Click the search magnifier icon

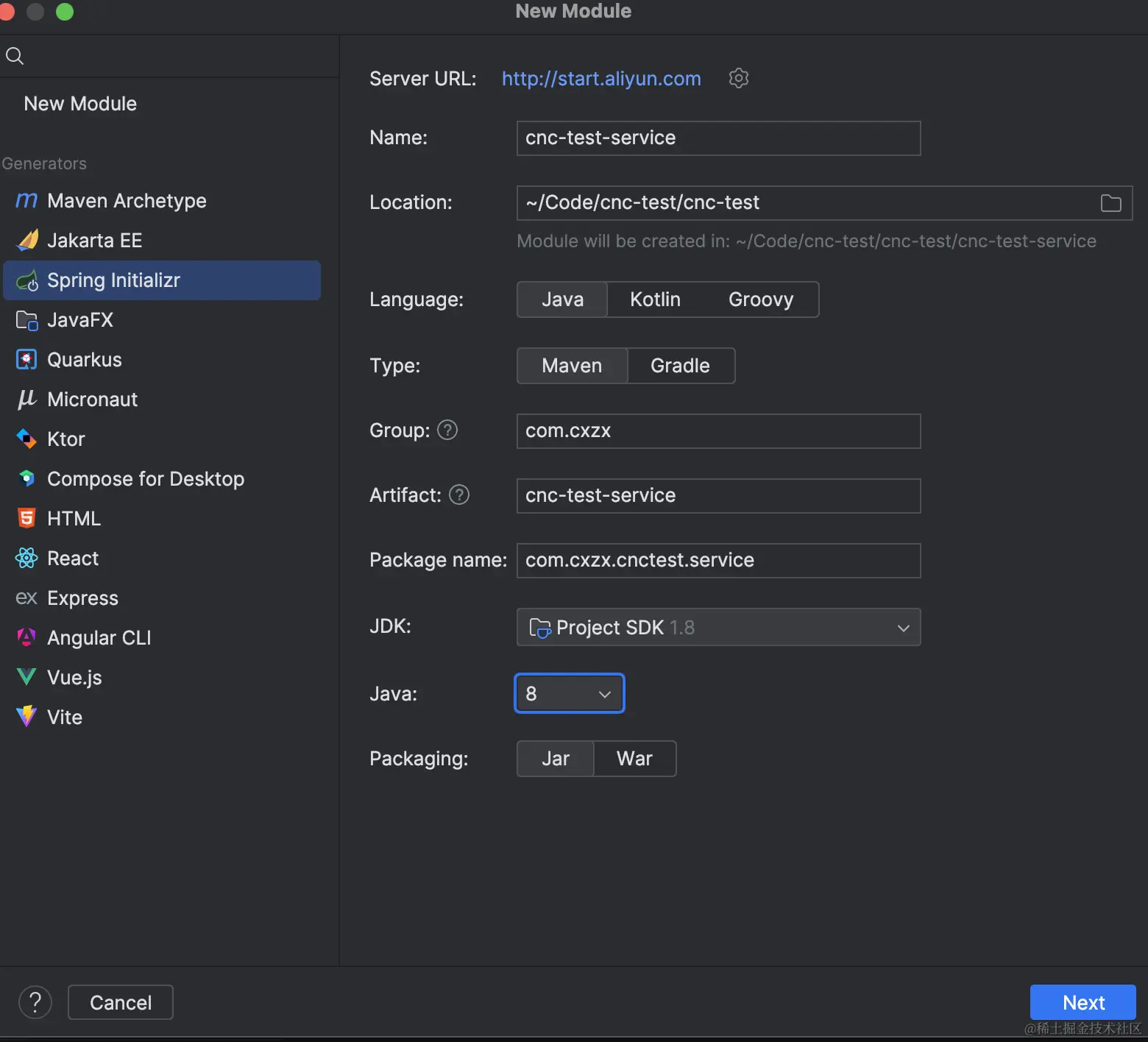pos(15,56)
